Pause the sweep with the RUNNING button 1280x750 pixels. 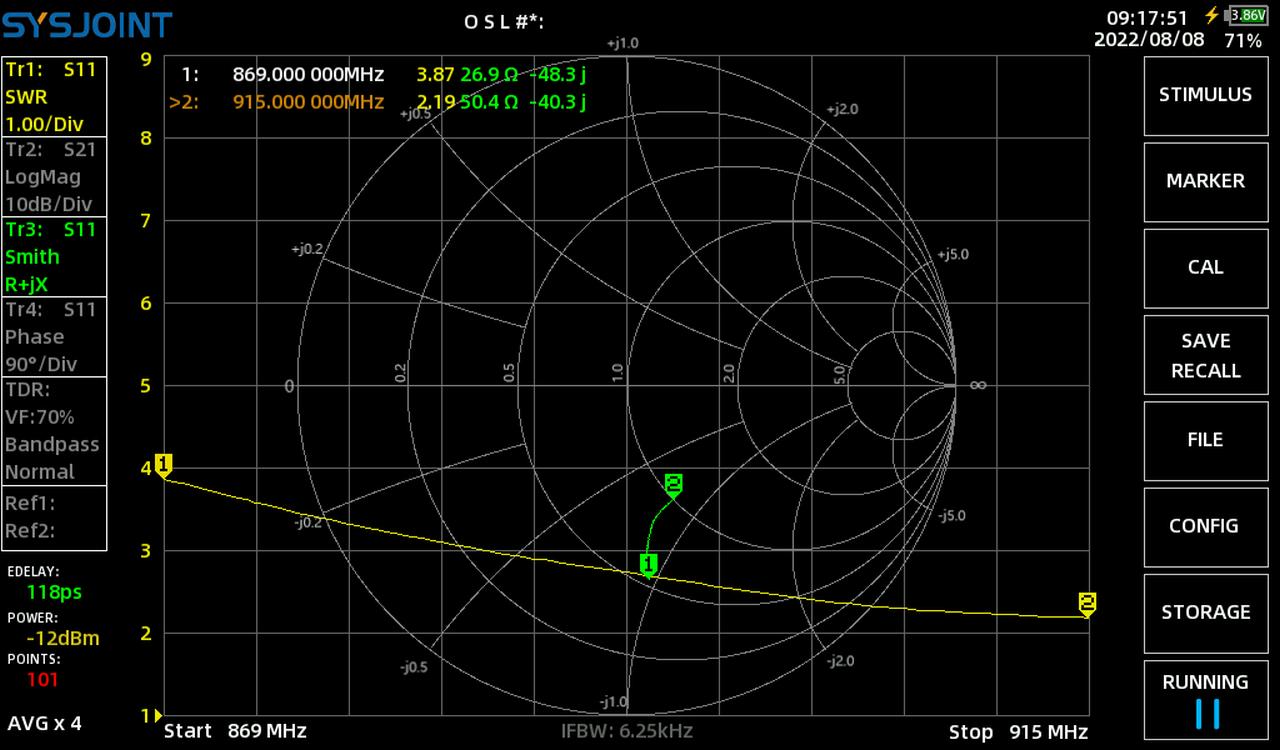coord(1205,699)
